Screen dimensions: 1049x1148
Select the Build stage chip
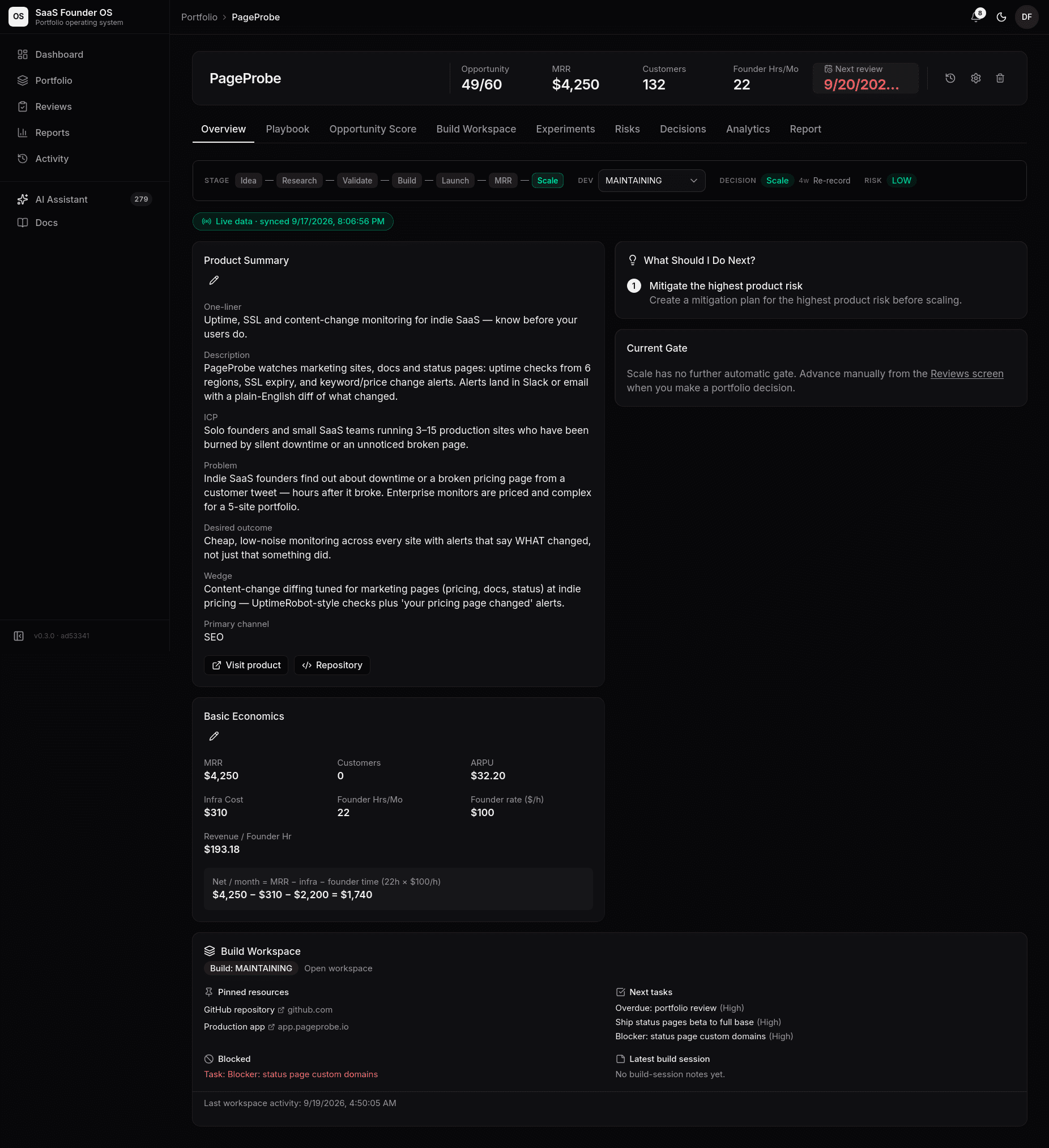407,181
